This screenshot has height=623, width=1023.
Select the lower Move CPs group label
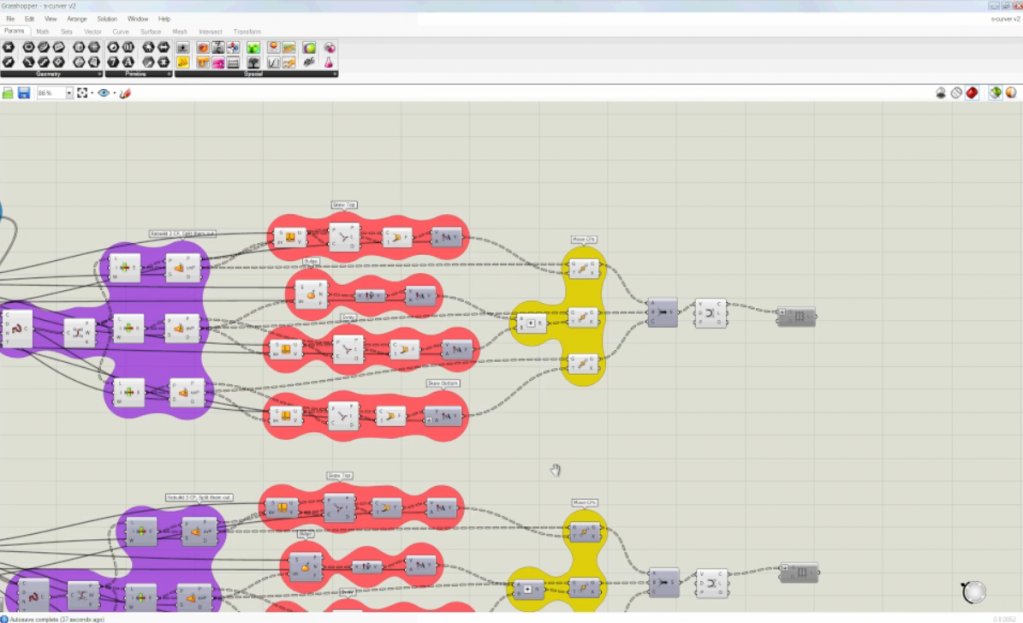(x=585, y=503)
